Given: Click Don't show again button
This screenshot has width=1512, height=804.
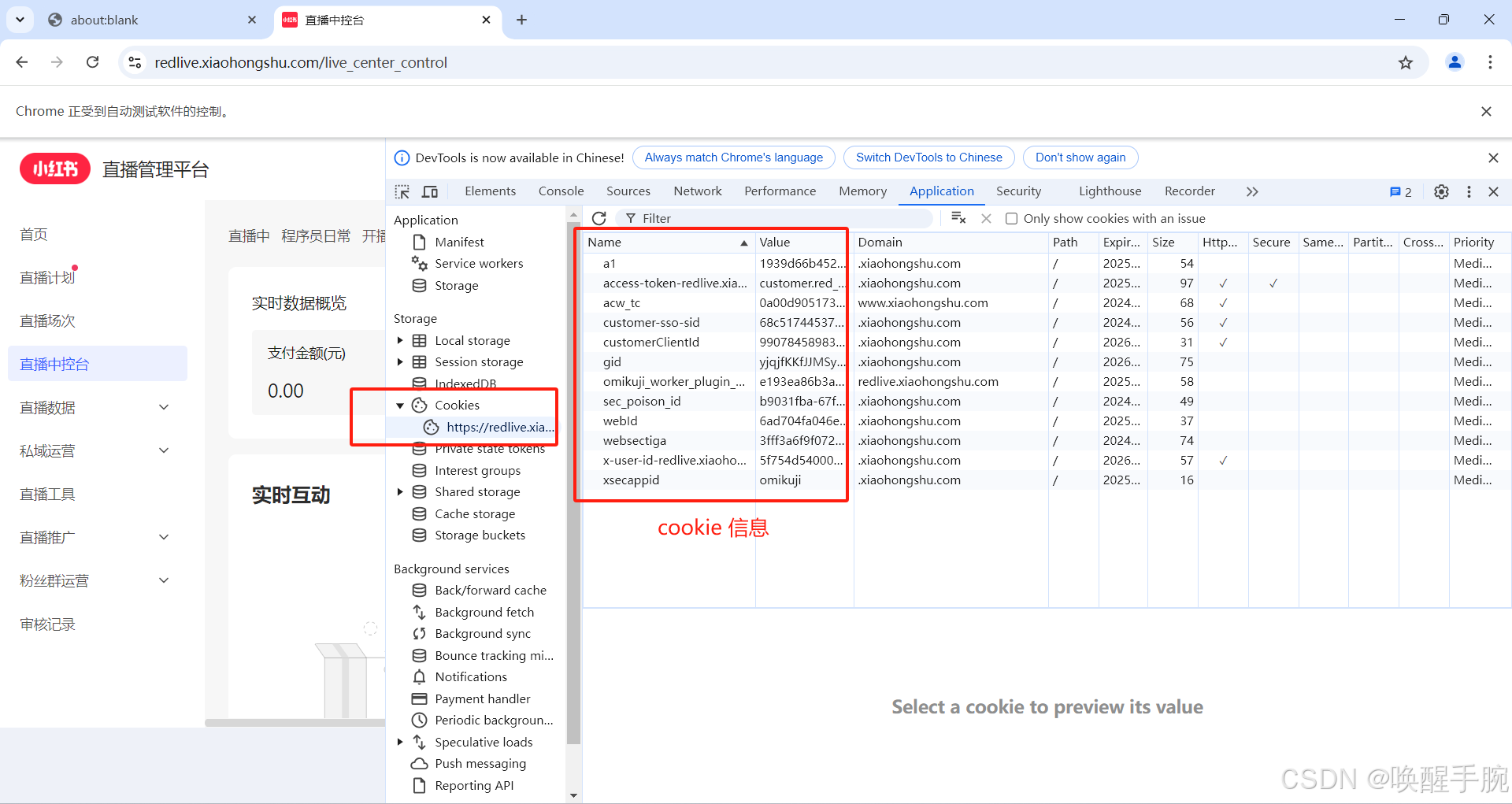Looking at the screenshot, I should pos(1080,157).
